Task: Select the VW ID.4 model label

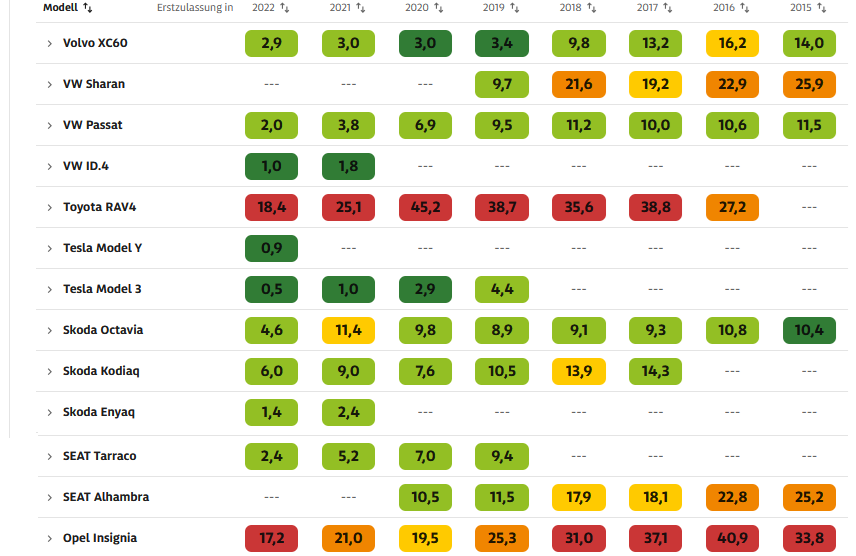Action: coord(88,166)
